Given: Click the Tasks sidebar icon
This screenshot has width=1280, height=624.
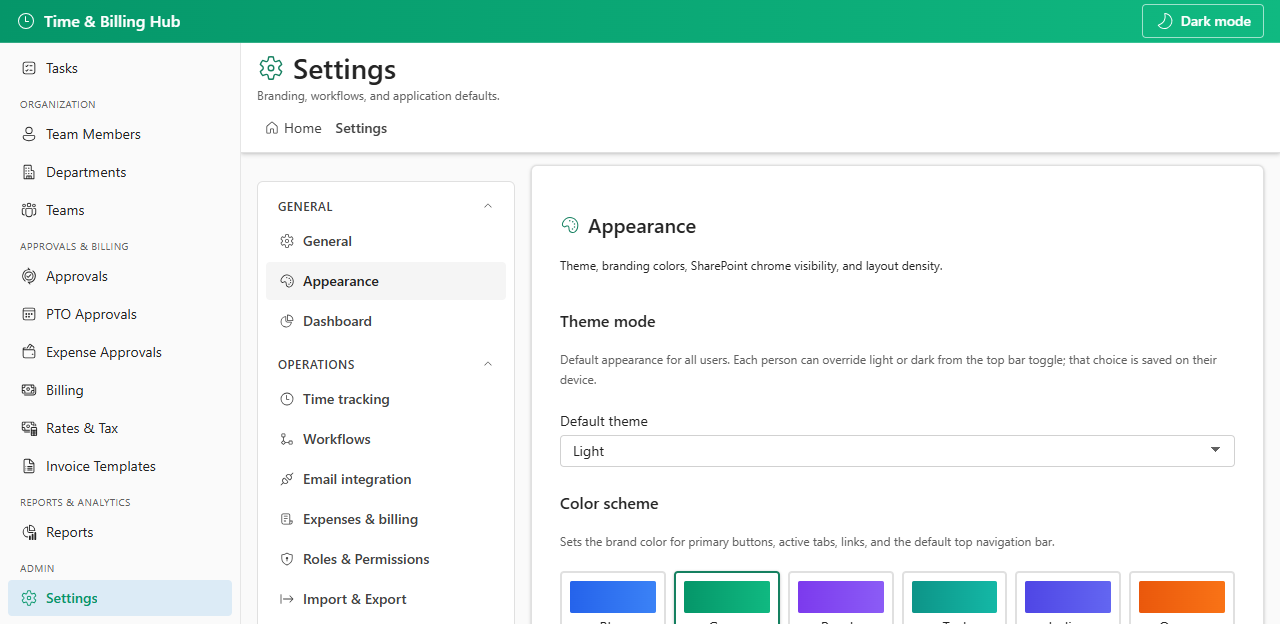Looking at the screenshot, I should click(29, 68).
